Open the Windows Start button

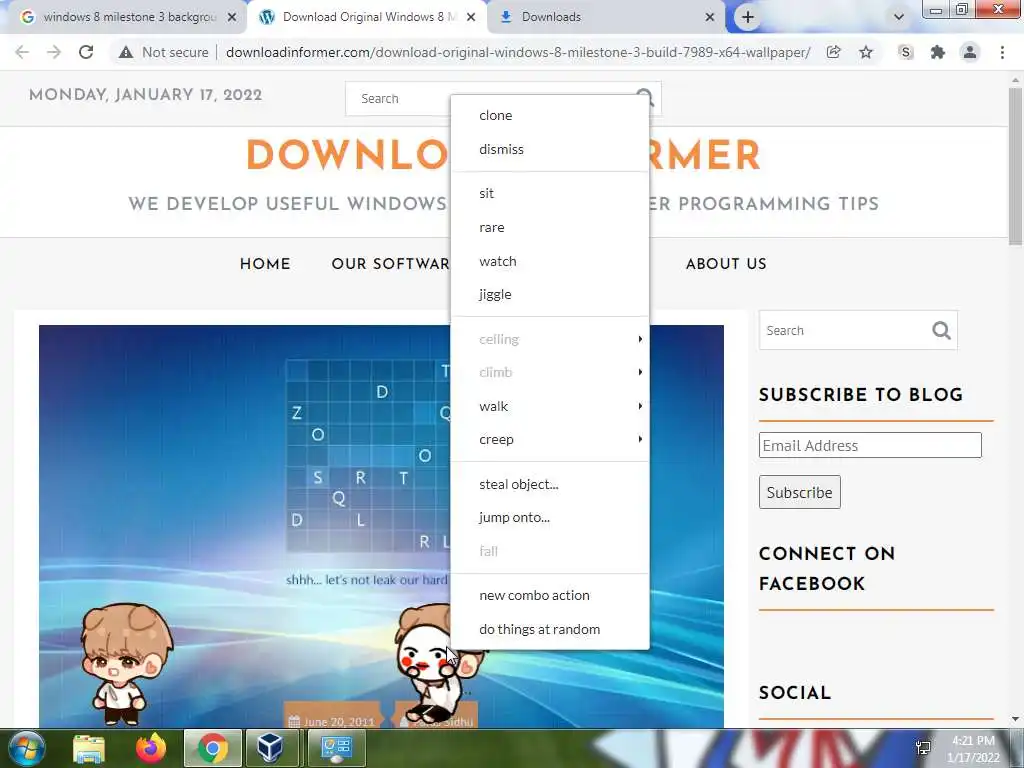(25, 748)
